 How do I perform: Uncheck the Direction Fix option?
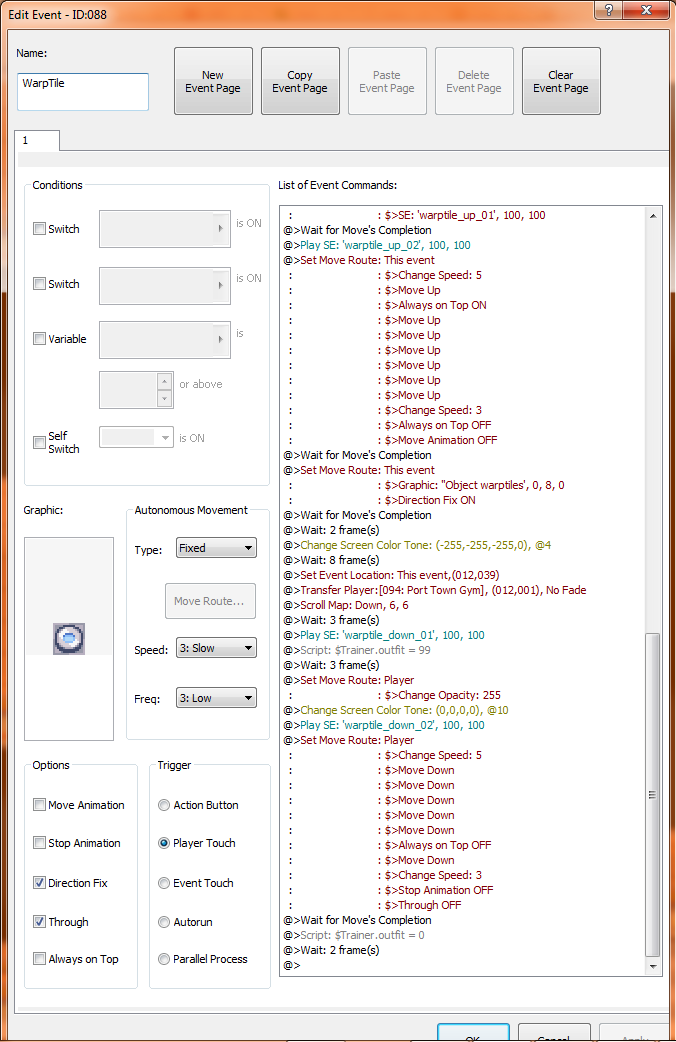(40, 883)
